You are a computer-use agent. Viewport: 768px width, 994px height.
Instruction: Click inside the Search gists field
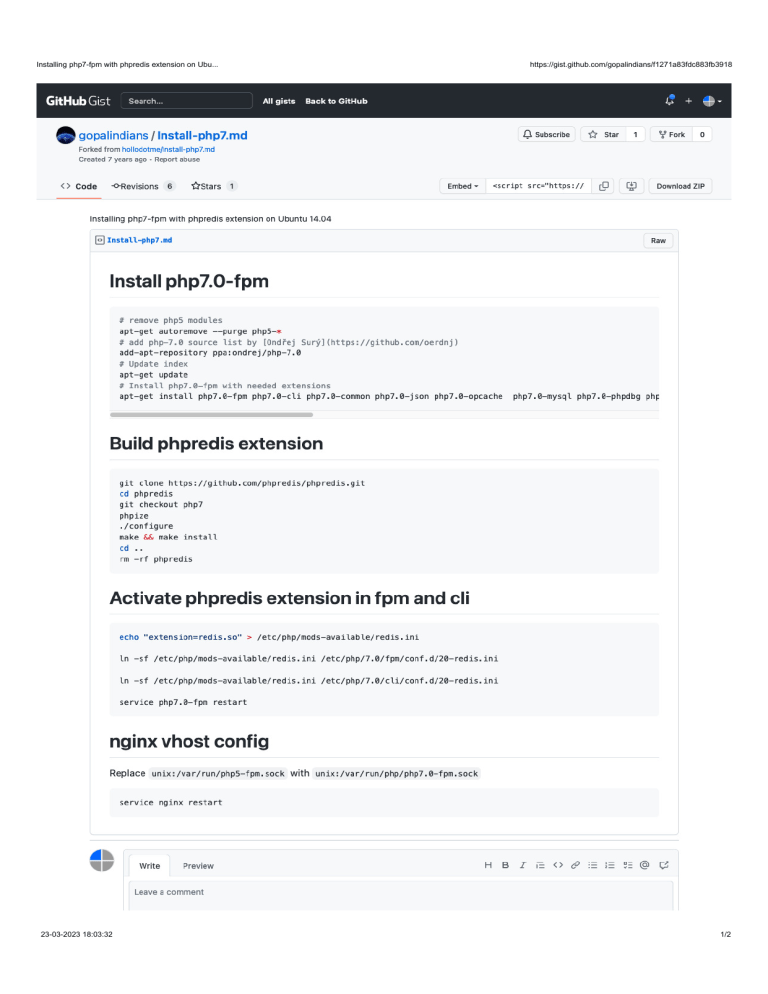(x=186, y=100)
